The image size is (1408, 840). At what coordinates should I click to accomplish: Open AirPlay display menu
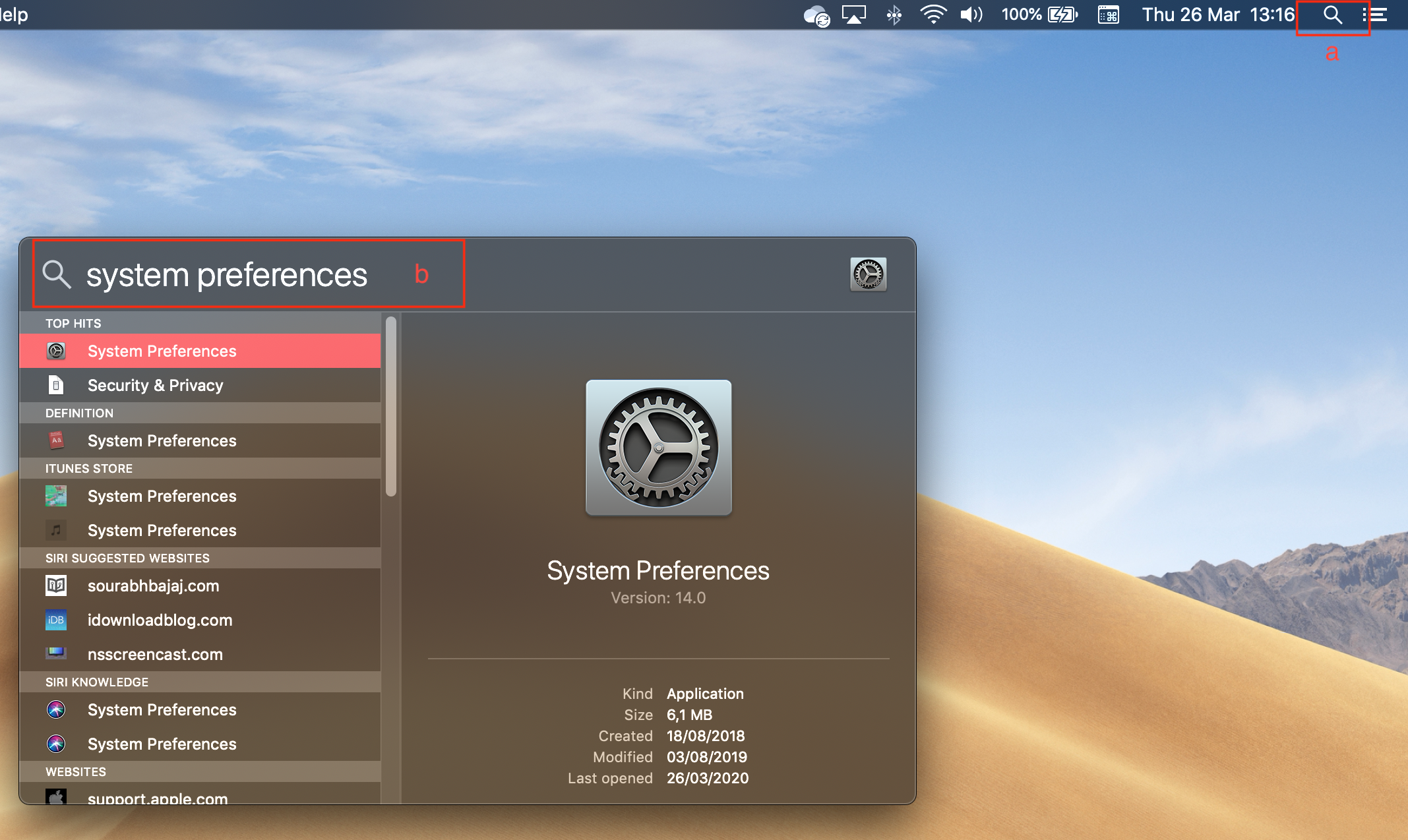click(x=853, y=15)
